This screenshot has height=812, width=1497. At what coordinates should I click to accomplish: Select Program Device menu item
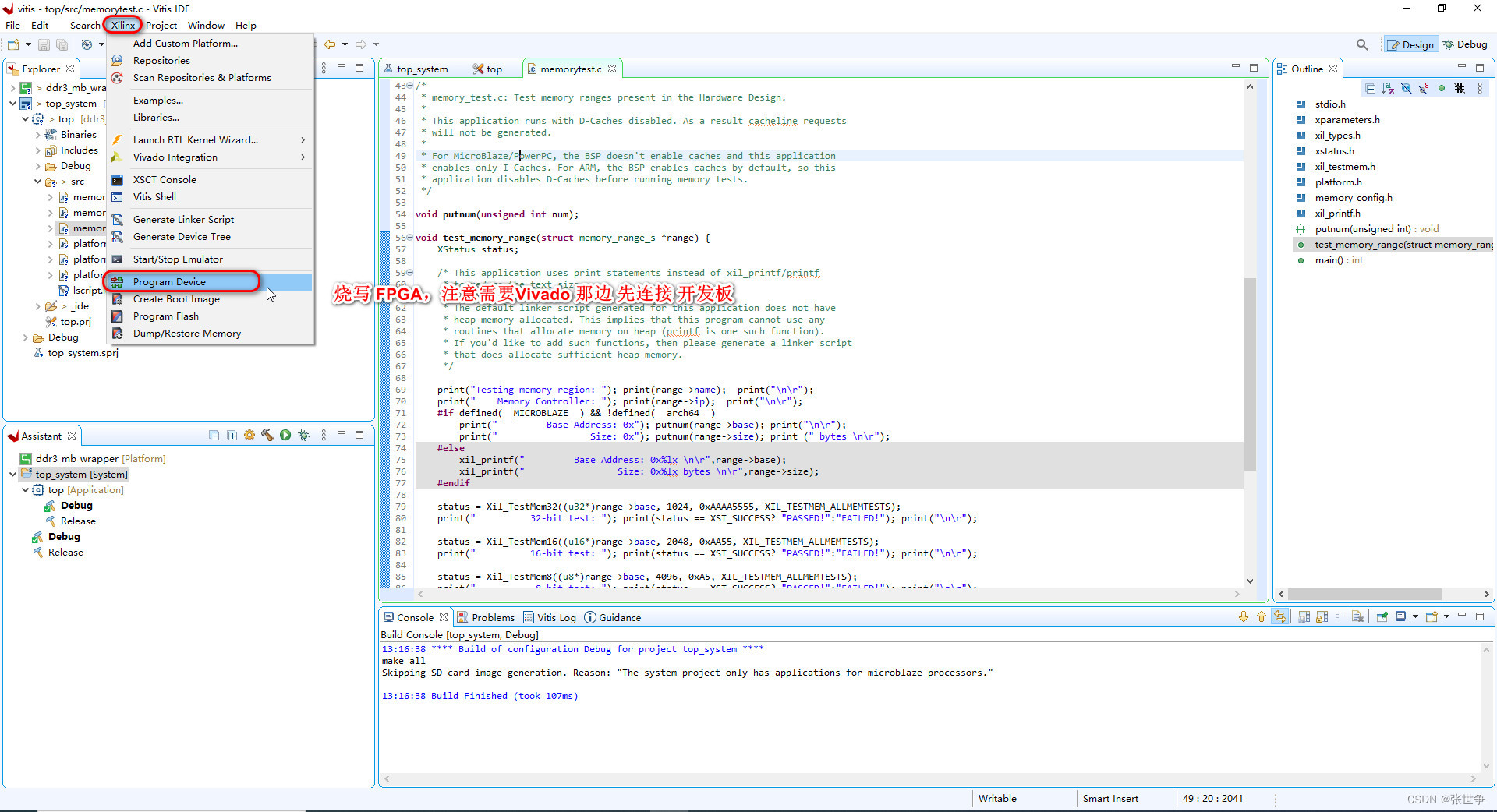click(x=211, y=282)
